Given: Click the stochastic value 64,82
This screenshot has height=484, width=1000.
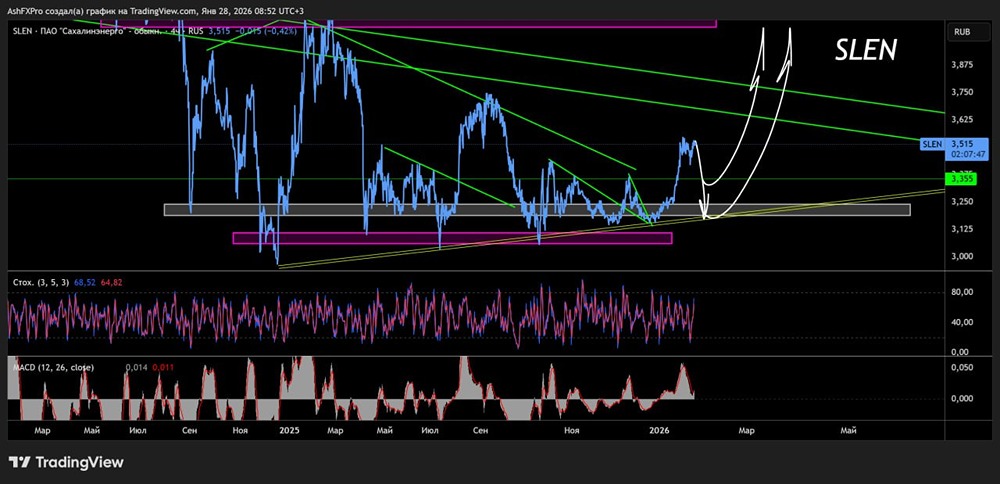Looking at the screenshot, I should [x=110, y=282].
